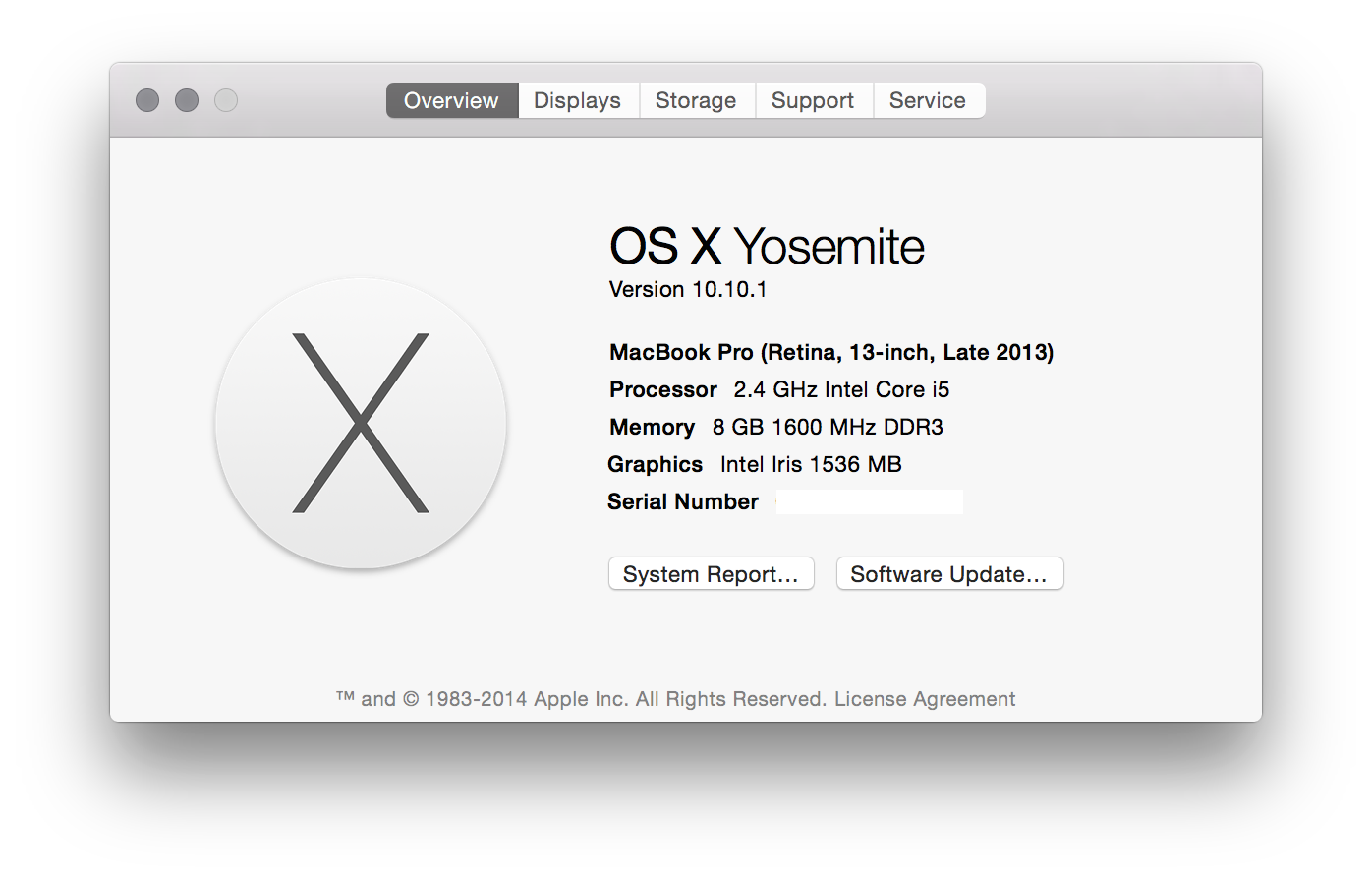Switch to the Overview tab
This screenshot has width=1372, height=879.
tap(452, 100)
